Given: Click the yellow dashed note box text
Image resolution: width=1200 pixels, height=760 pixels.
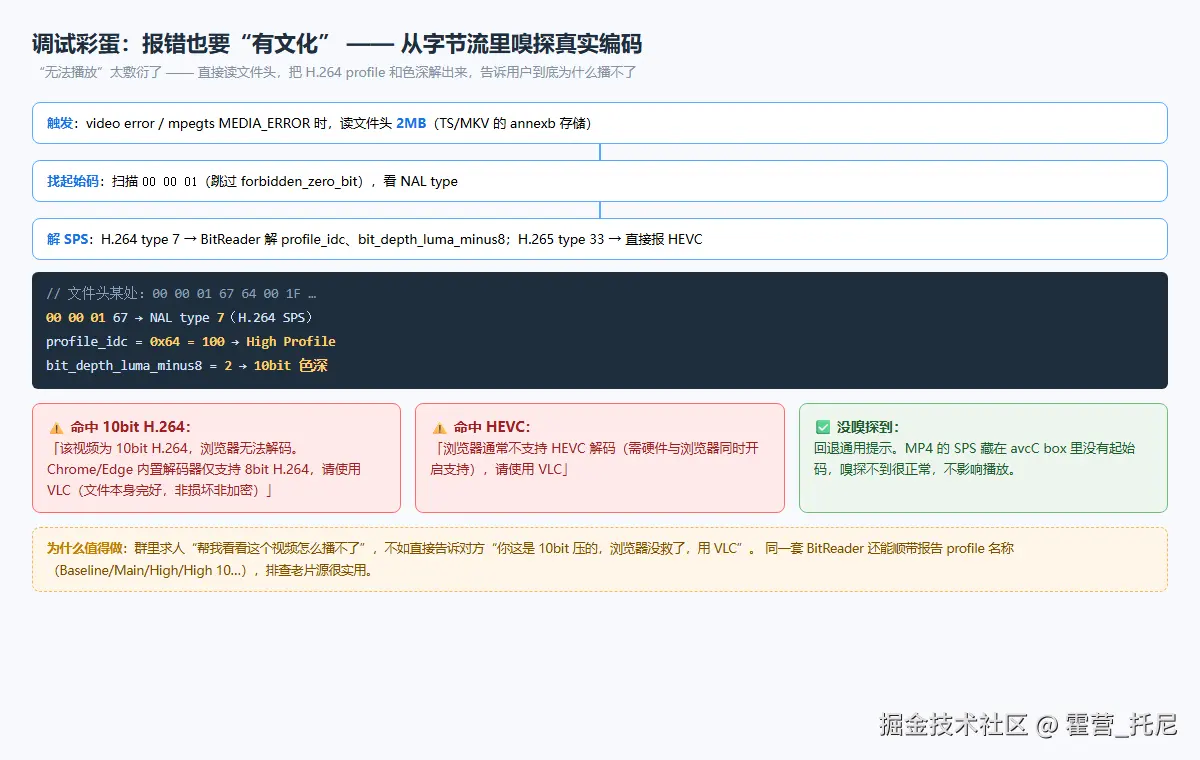Looking at the screenshot, I should pos(599,559).
